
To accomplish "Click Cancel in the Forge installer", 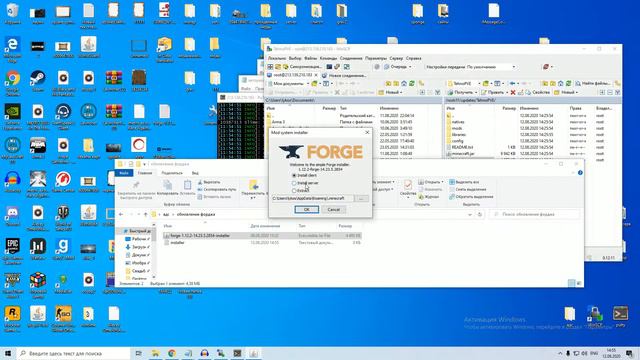I will click(x=333, y=209).
